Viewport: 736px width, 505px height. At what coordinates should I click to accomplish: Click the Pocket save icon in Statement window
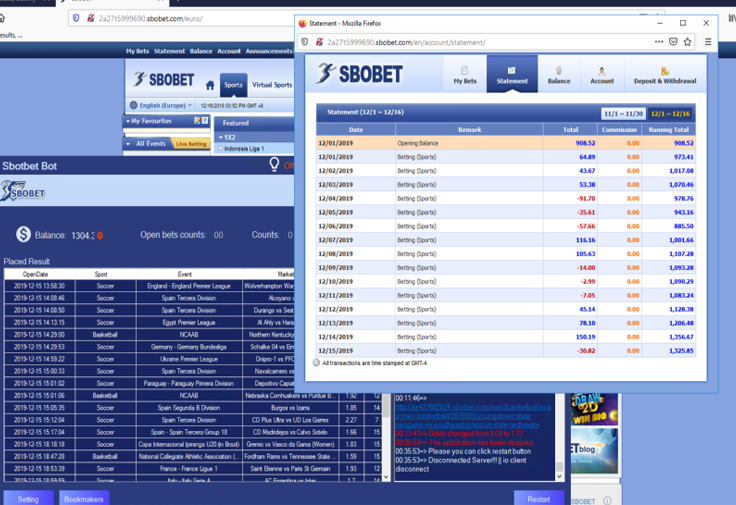(x=673, y=42)
